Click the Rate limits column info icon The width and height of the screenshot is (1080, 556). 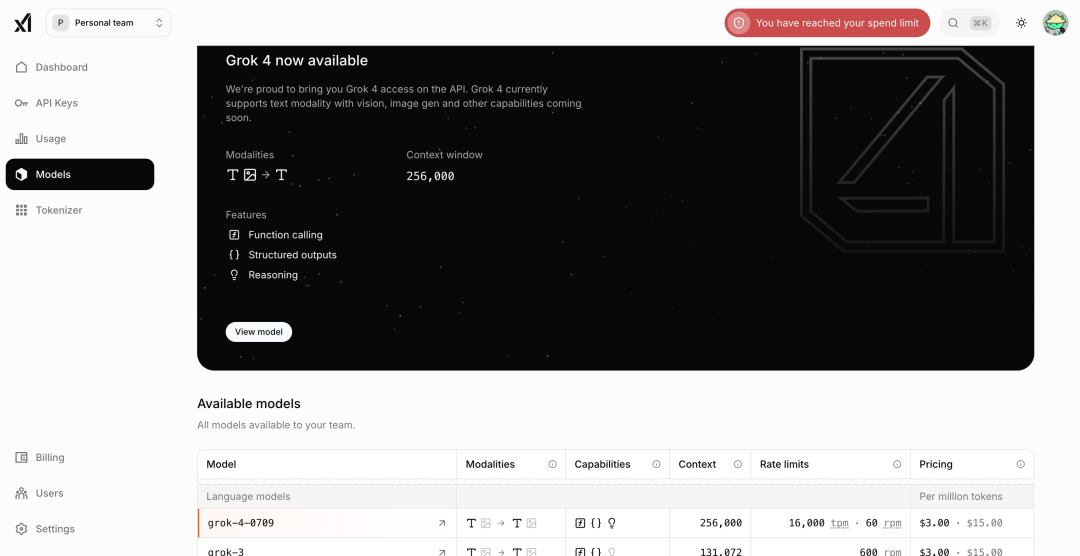point(897,464)
